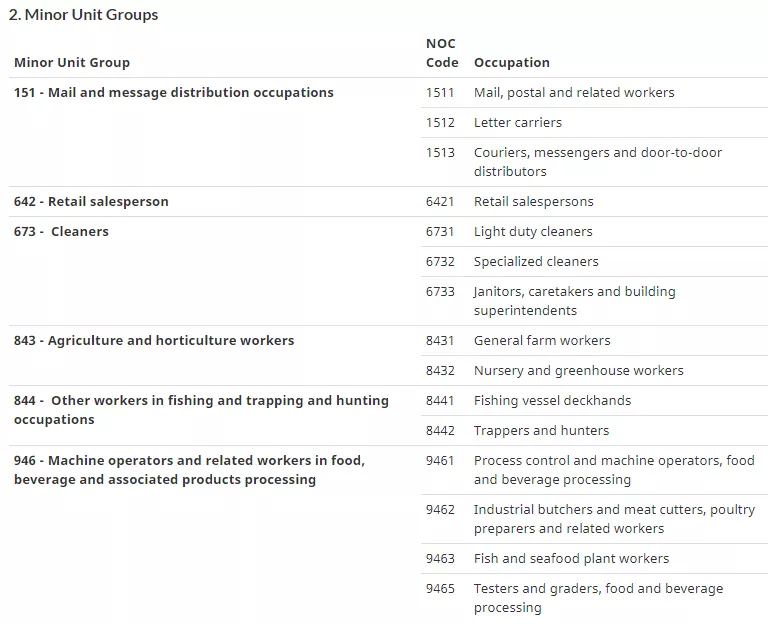Viewport: 768px width, 624px height.
Task: Click the NOC Code column header
Action: pyautogui.click(x=441, y=52)
